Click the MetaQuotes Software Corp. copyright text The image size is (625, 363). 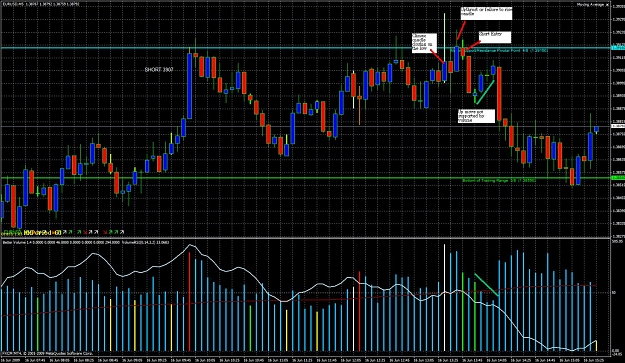[x=48, y=353]
